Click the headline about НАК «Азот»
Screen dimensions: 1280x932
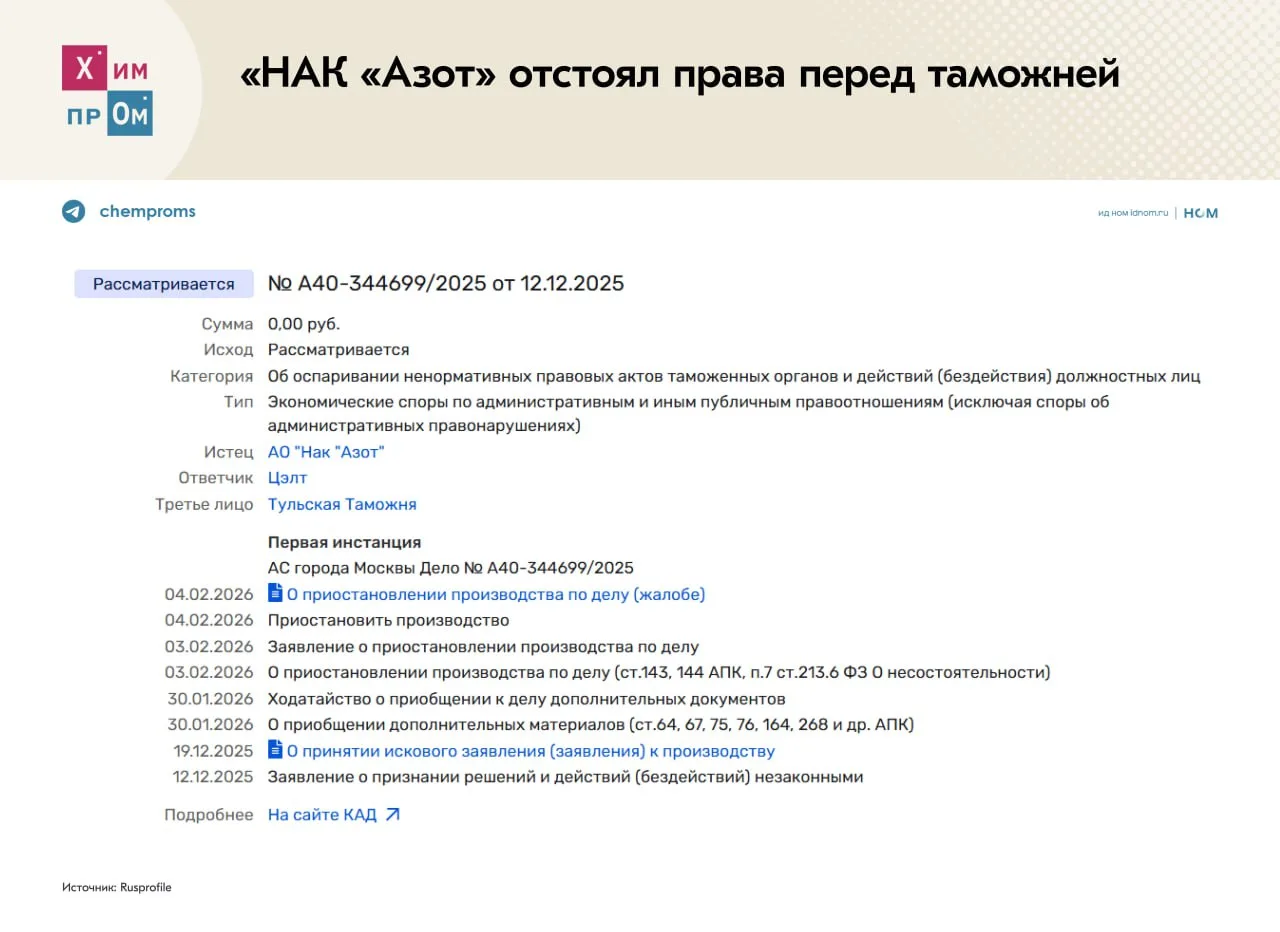click(680, 75)
